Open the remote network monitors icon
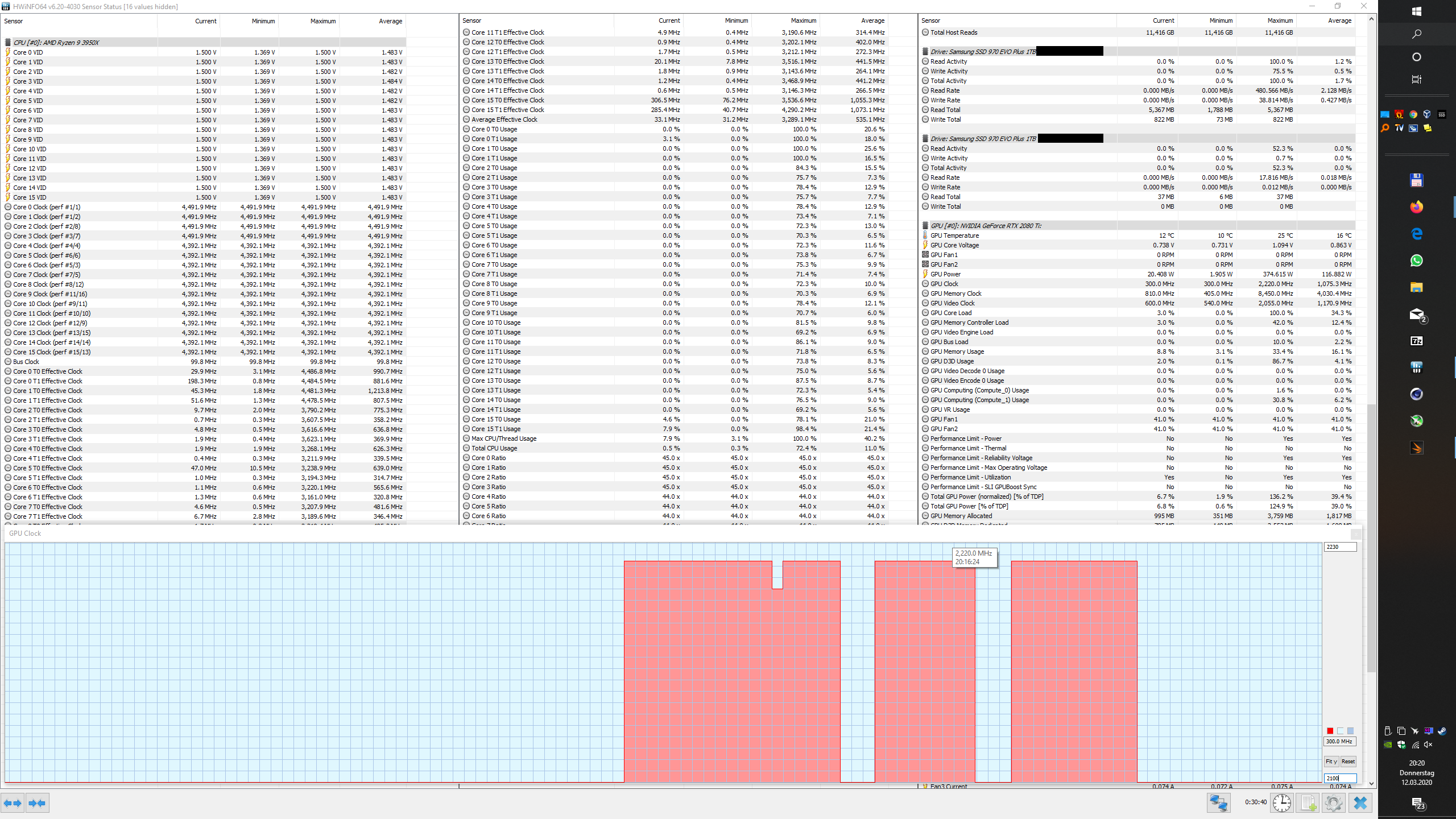This screenshot has width=1456, height=819. coord(1218,803)
